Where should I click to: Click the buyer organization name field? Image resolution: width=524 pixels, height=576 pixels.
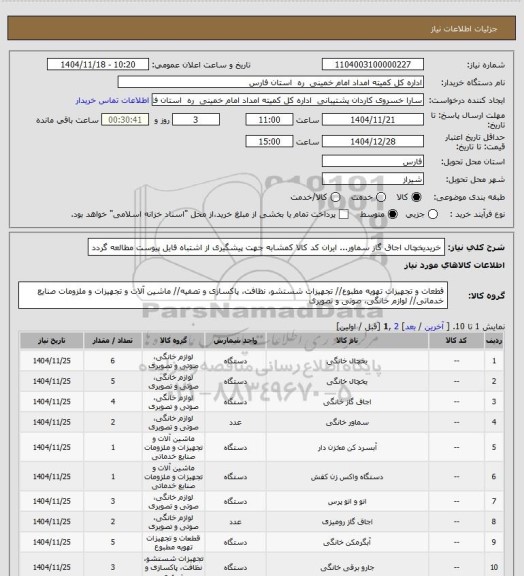[x=270, y=82]
